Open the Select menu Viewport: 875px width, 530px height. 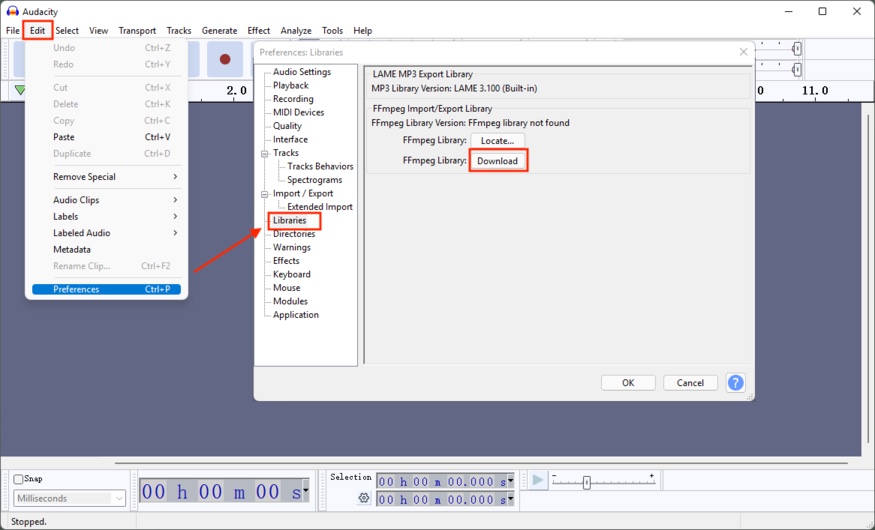(67, 31)
